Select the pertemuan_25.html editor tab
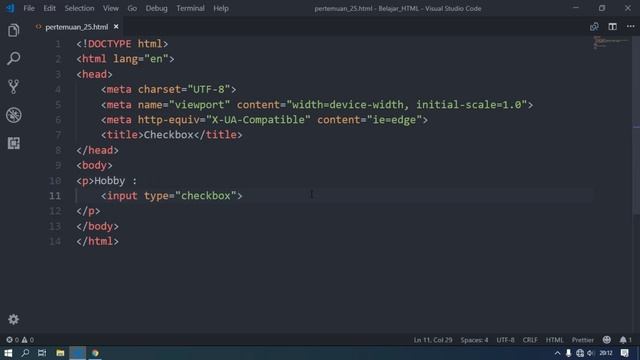Viewport: 640px width, 360px height. (77, 27)
